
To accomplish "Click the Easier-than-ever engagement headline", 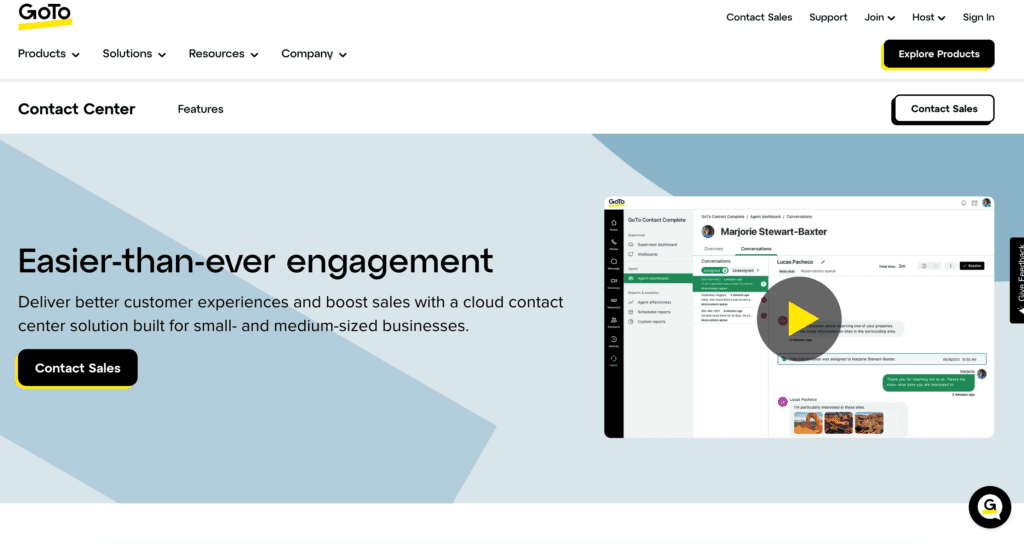I will pos(255,261).
